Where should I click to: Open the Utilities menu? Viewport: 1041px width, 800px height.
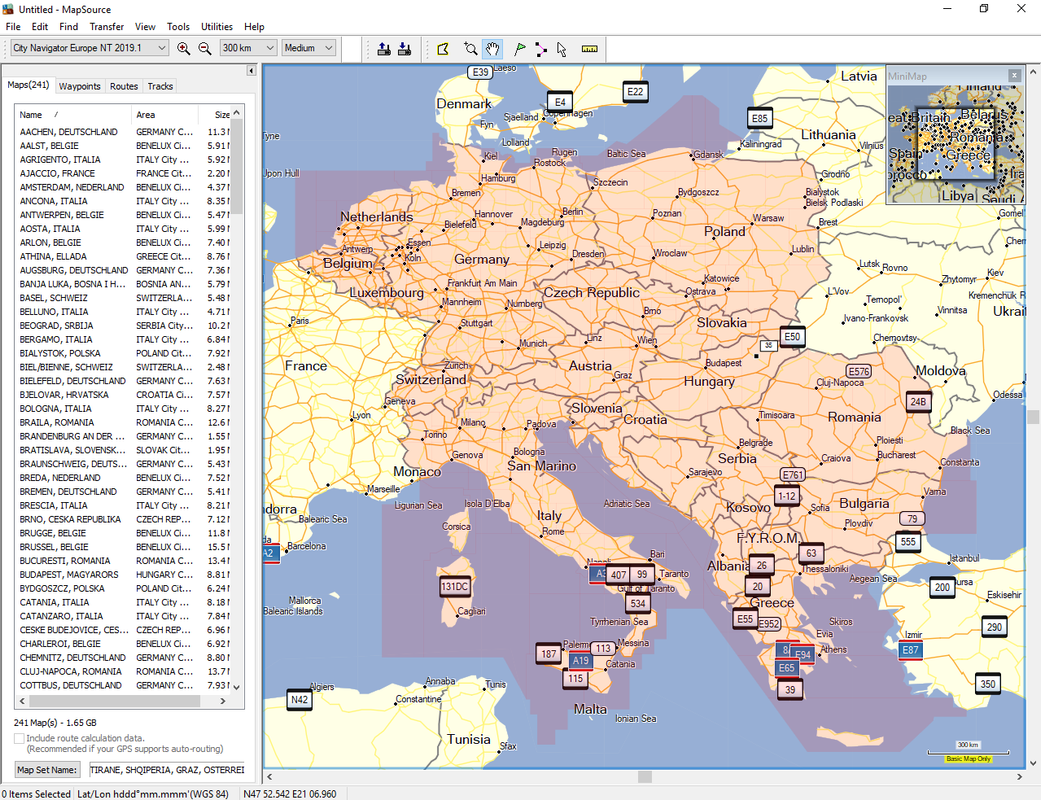pos(216,27)
